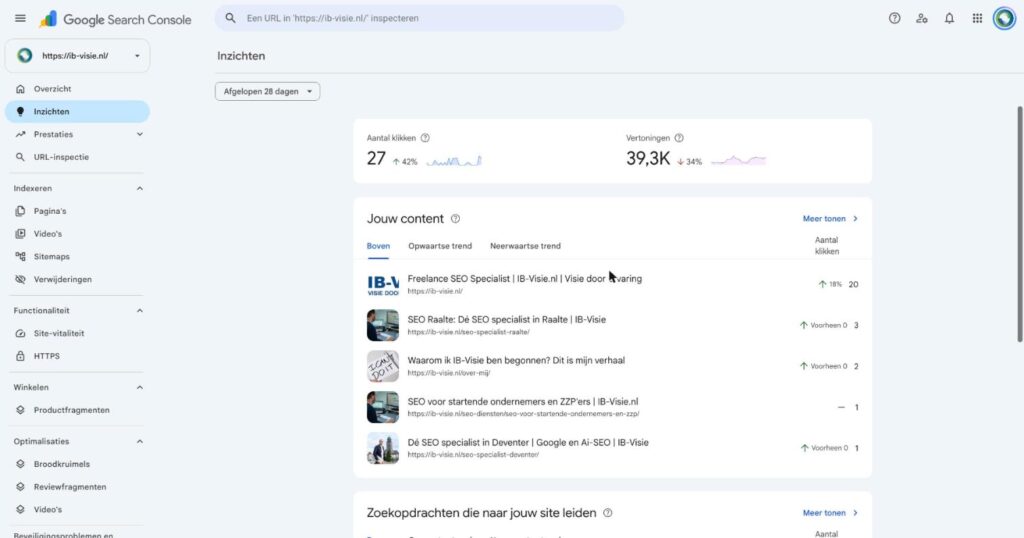1024x538 pixels.
Task: Click the Broodkruimels layers icon
Action: click(20, 464)
